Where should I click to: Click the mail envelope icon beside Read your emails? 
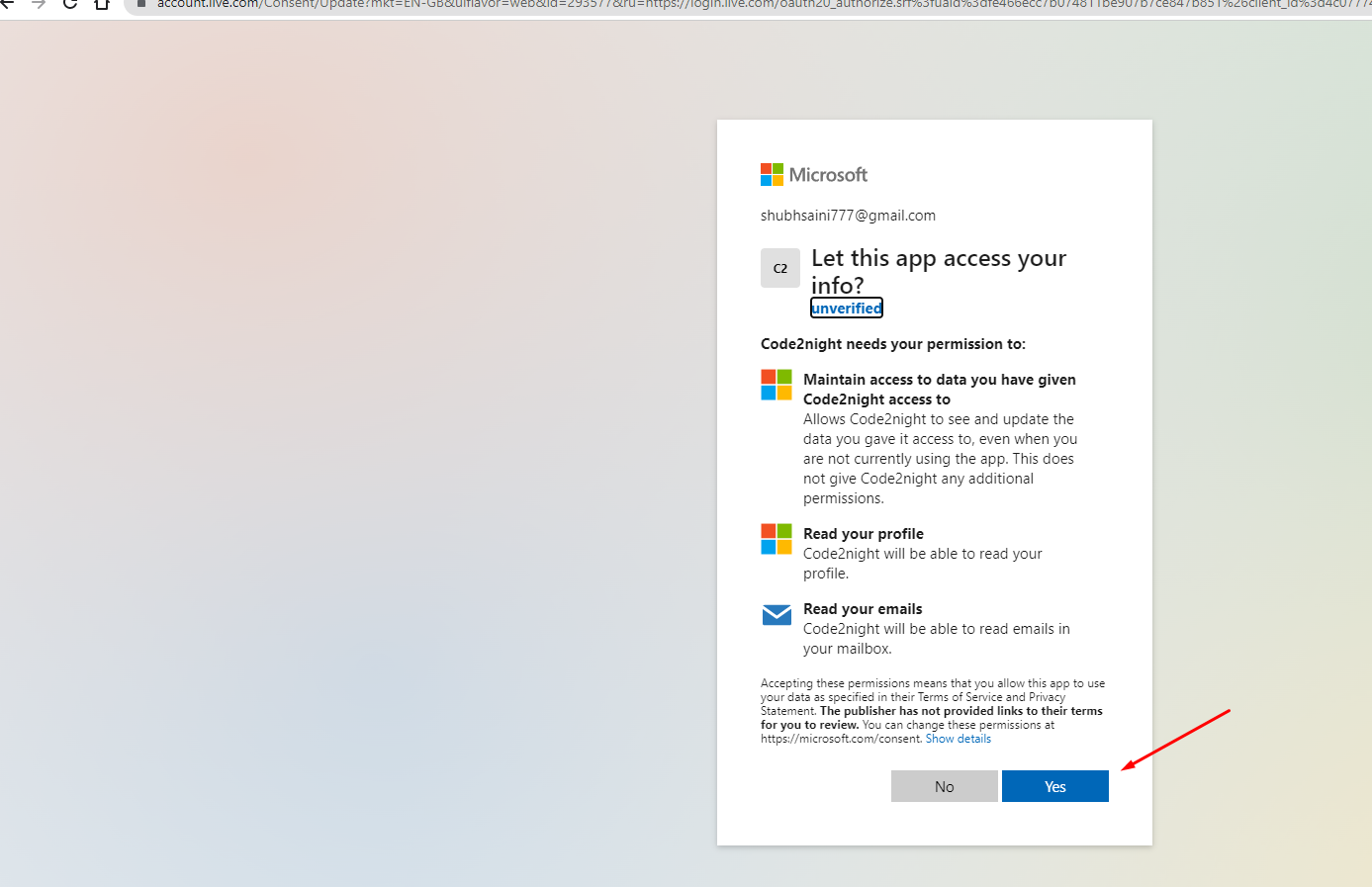point(777,615)
